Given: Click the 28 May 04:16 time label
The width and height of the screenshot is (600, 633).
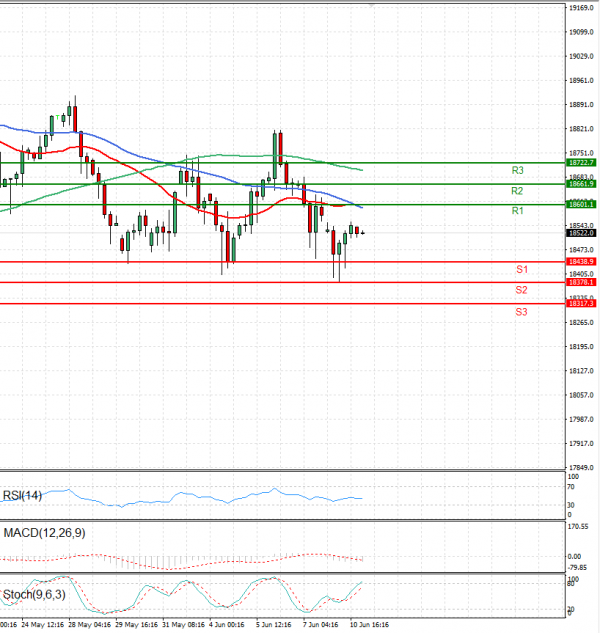Looking at the screenshot, I should tap(90, 625).
